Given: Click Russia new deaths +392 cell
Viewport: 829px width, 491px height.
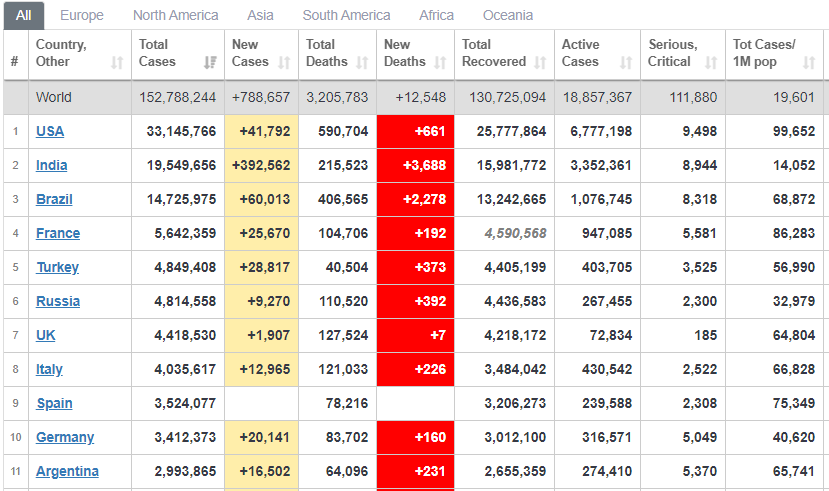Looking at the screenshot, I should coord(416,301).
